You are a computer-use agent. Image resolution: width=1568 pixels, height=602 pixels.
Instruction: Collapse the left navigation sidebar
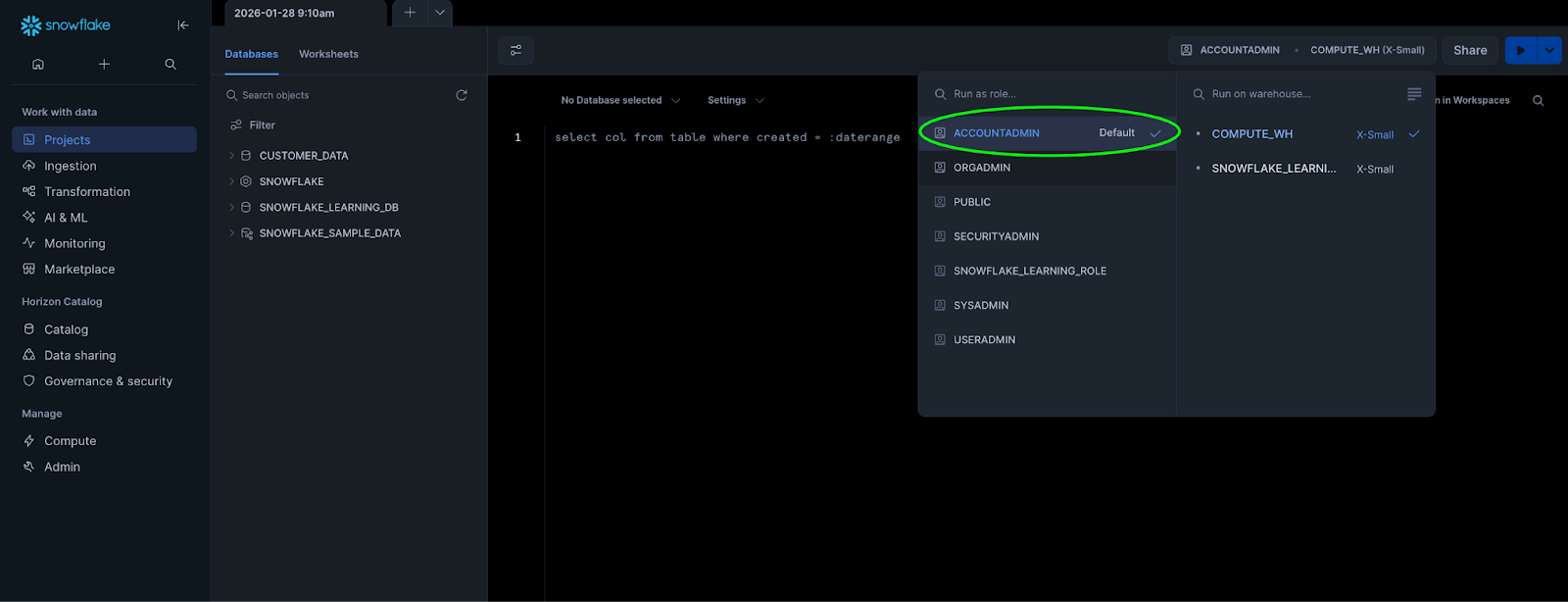[183, 25]
